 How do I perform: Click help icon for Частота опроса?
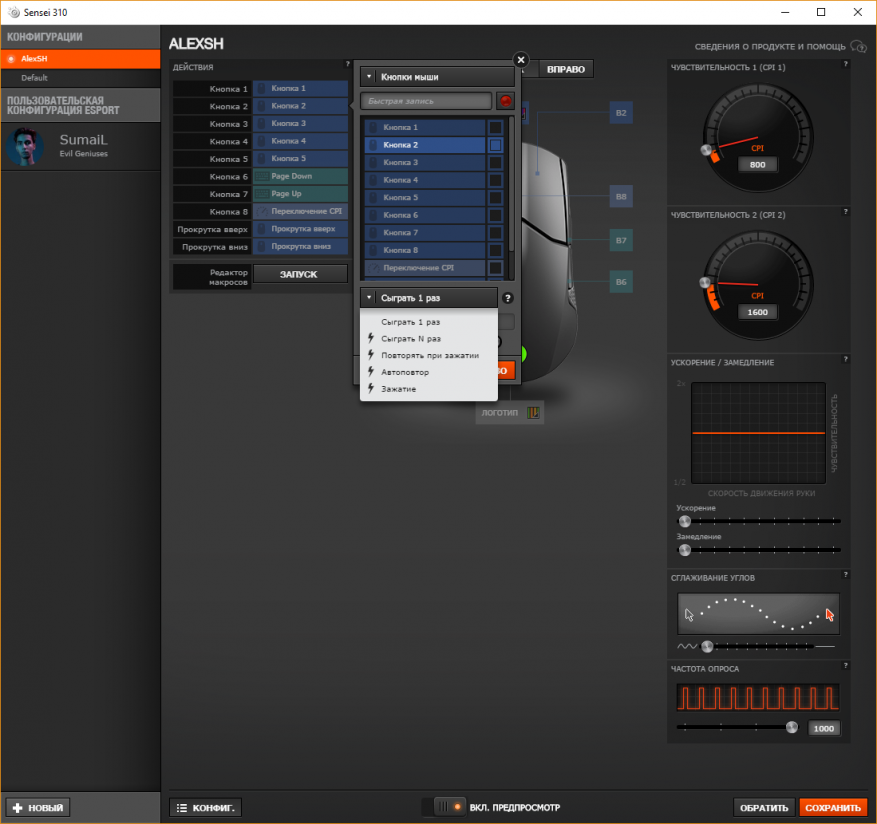click(x=845, y=666)
